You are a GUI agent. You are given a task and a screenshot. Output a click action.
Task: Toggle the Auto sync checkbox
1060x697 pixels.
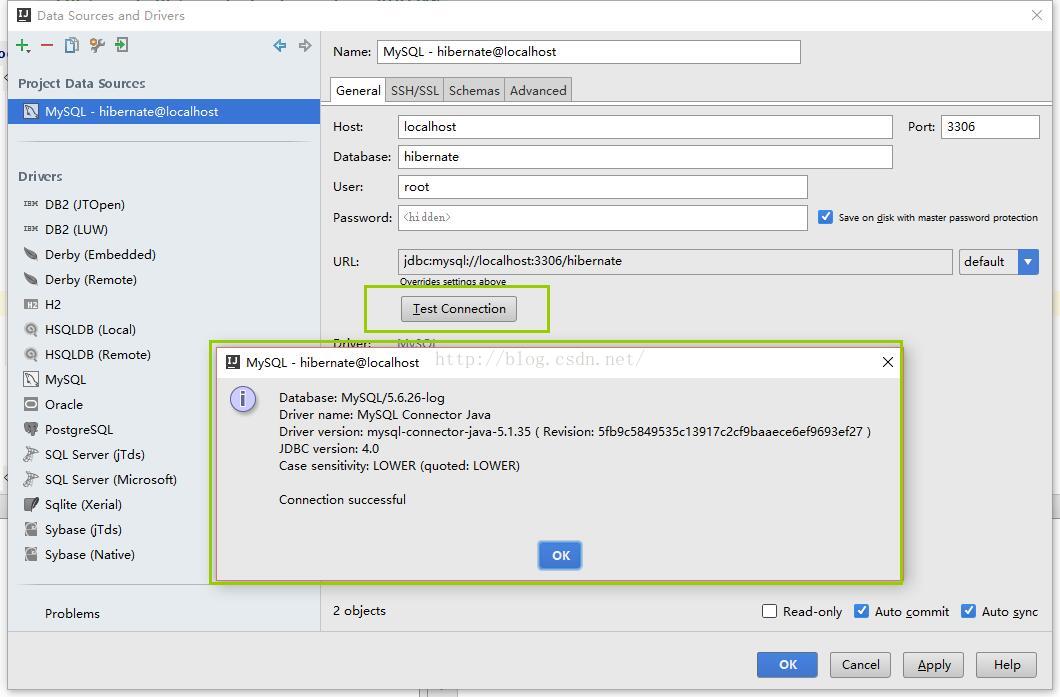coord(968,611)
